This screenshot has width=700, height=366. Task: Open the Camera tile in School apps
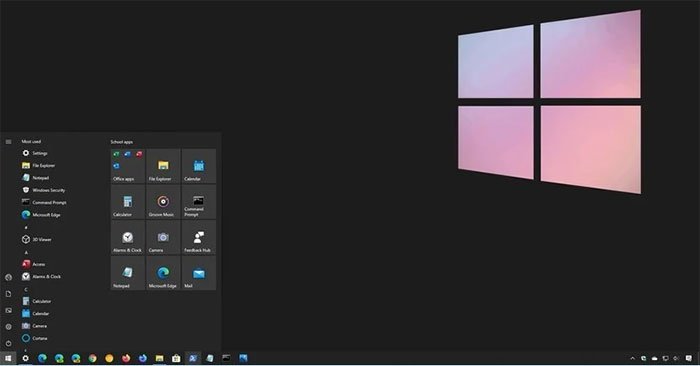click(x=163, y=237)
